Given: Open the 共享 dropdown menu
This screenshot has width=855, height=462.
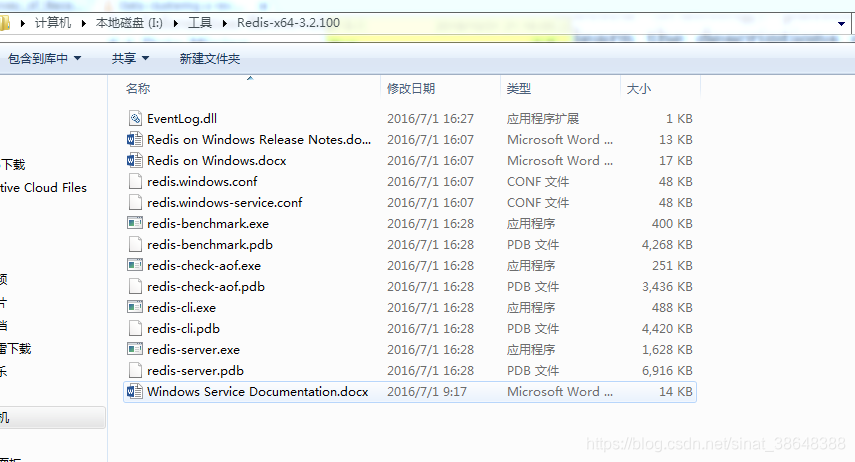Looking at the screenshot, I should [x=130, y=58].
